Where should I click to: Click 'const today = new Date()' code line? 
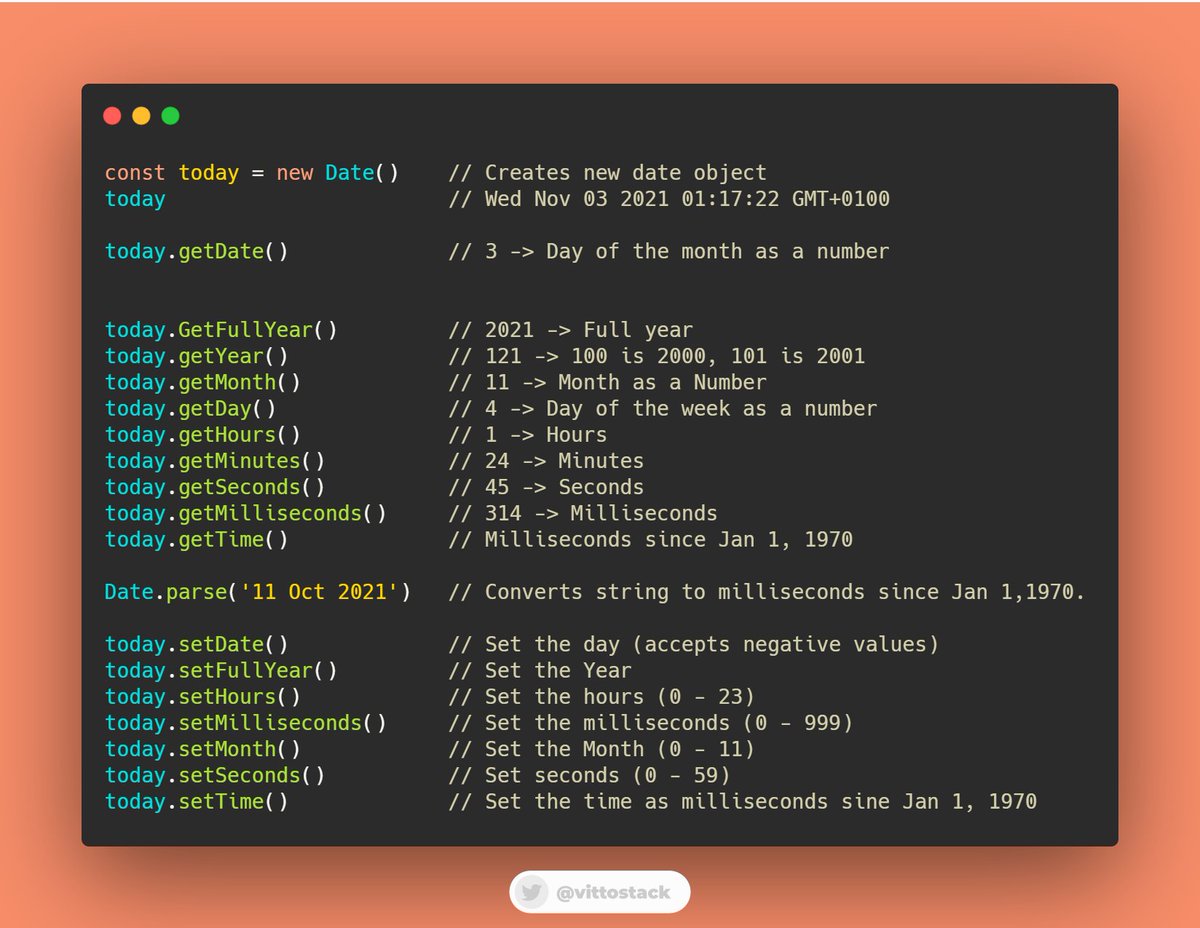tap(252, 173)
